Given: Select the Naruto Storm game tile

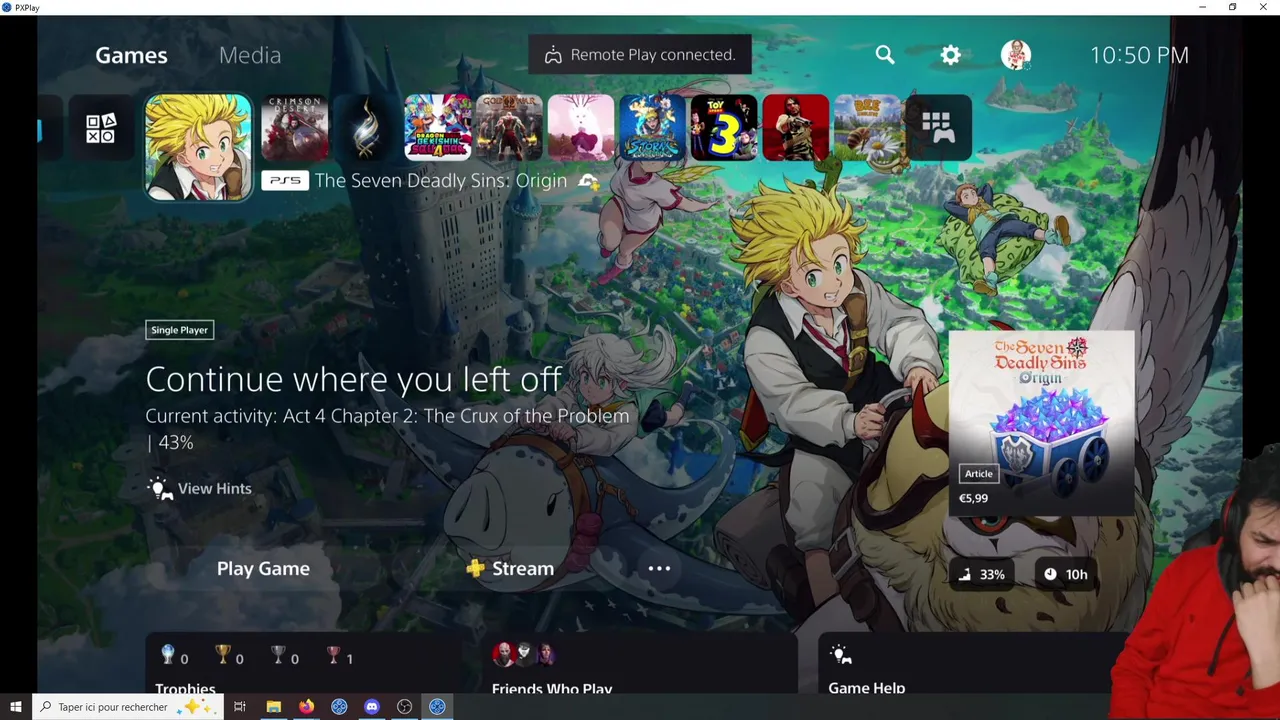Looking at the screenshot, I should (x=652, y=128).
